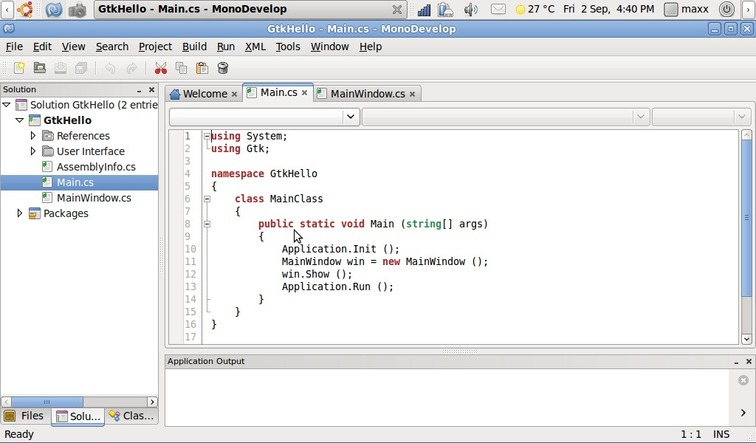Close the MainWindow.cs tab
The height and width of the screenshot is (443, 756).
tap(412, 94)
